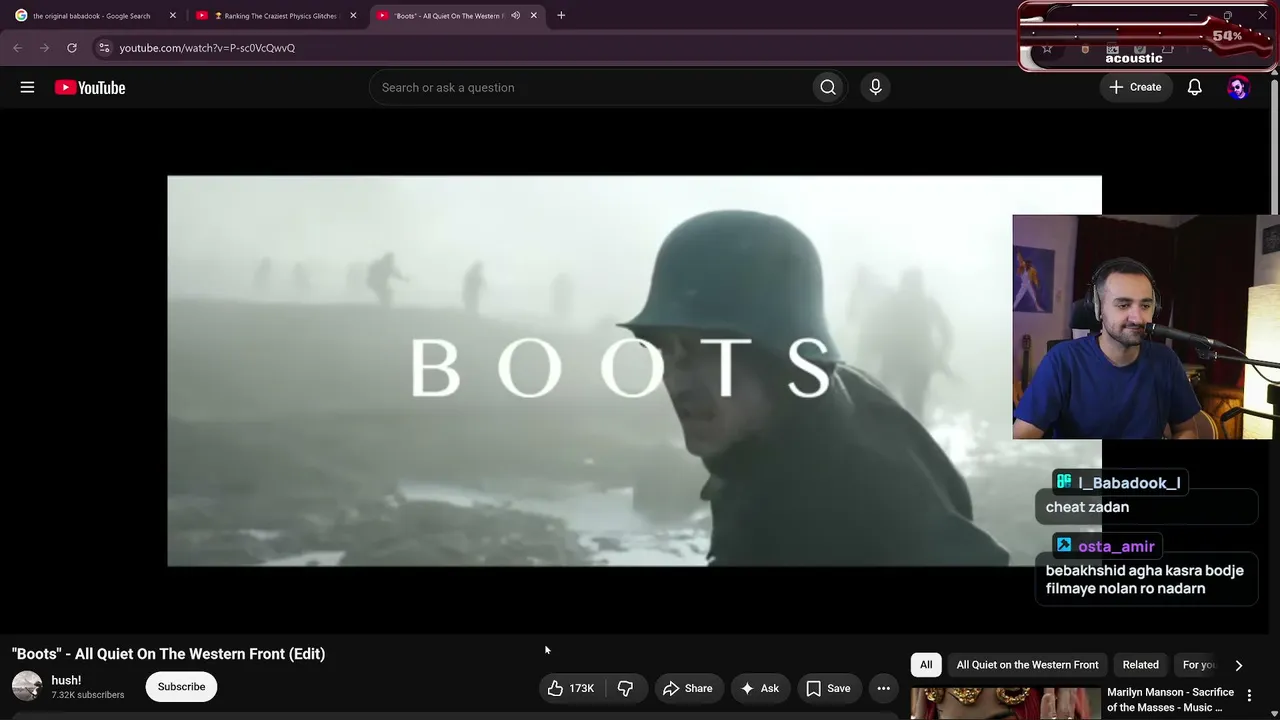Viewport: 1280px width, 720px height.
Task: Filter by All Quiet on the Western Front
Action: coord(1027,665)
